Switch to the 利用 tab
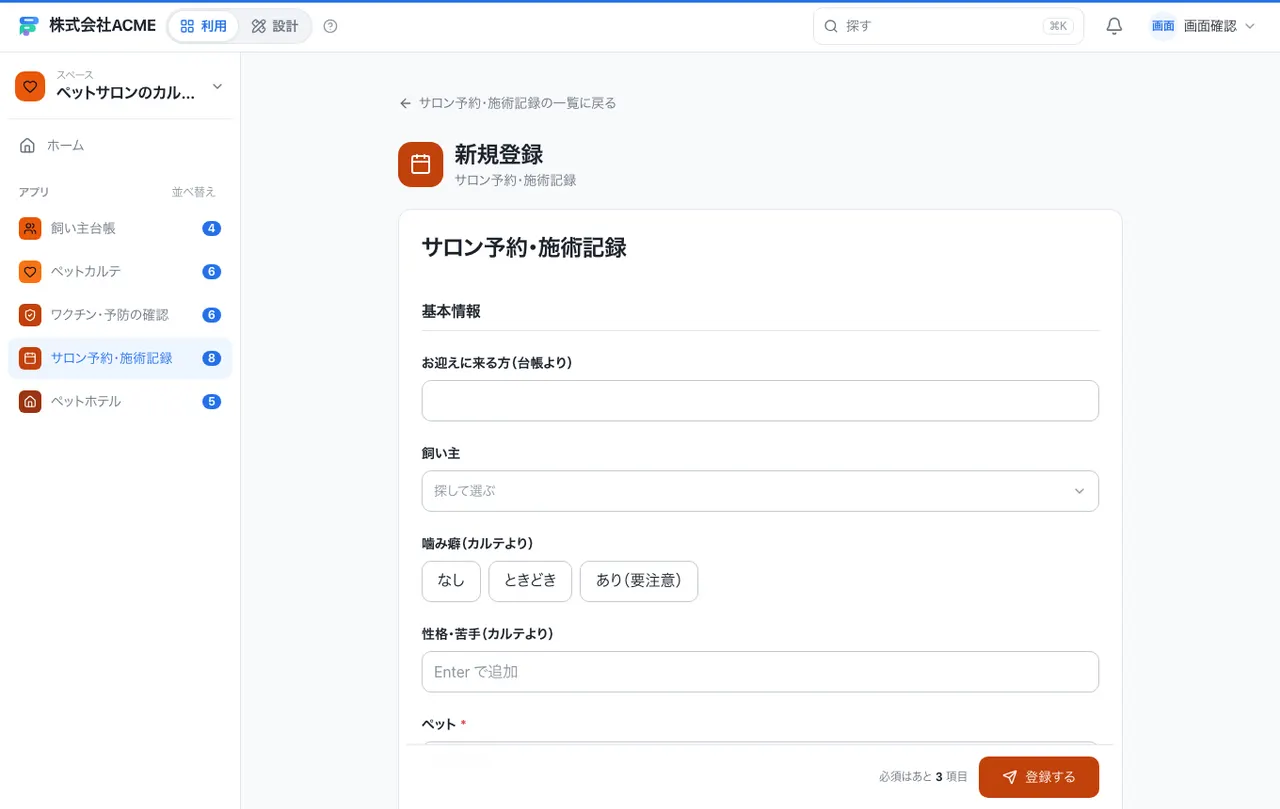The width and height of the screenshot is (1280, 809). (204, 26)
